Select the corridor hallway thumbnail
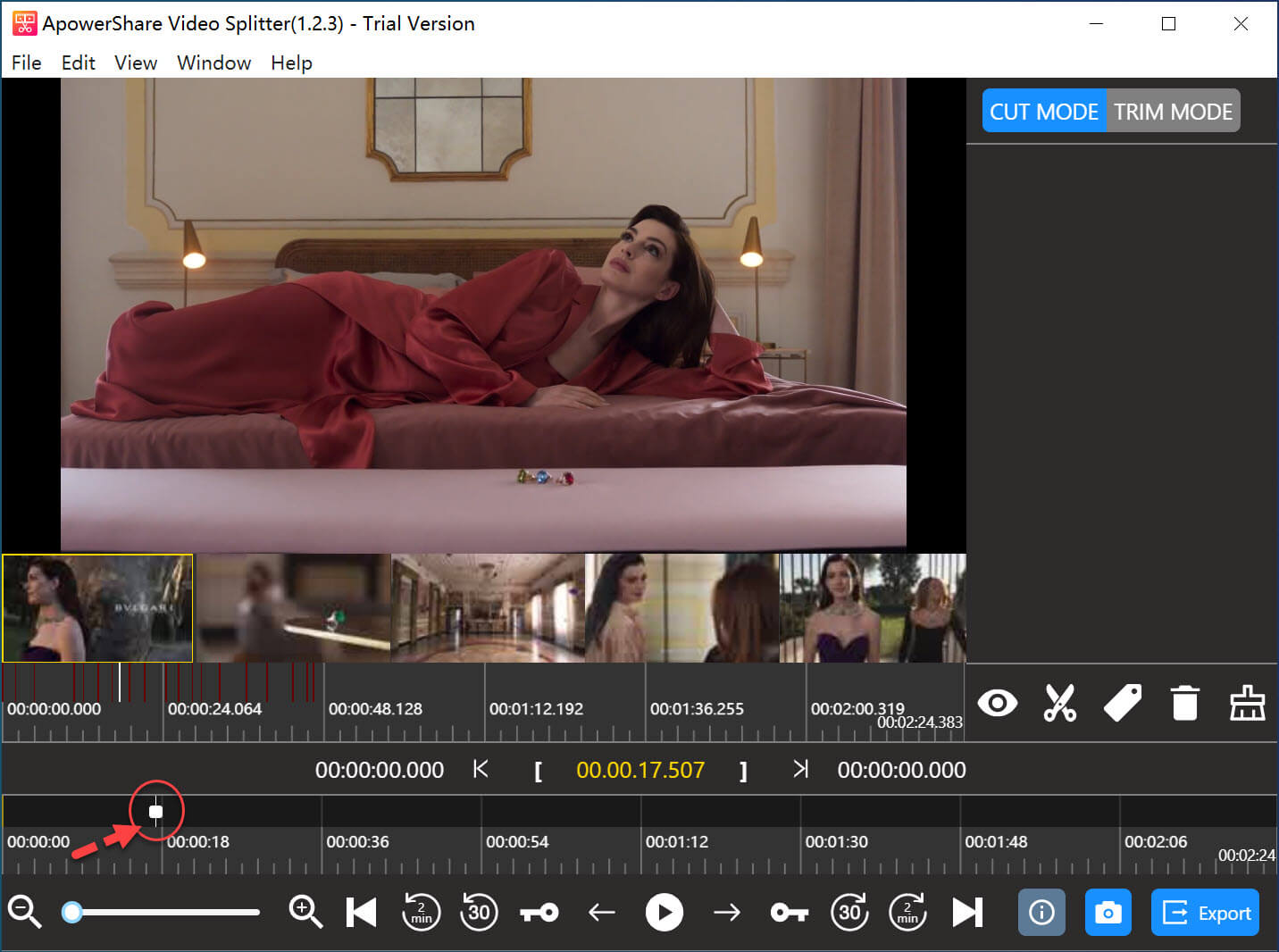This screenshot has height=952, width=1279. [x=488, y=608]
